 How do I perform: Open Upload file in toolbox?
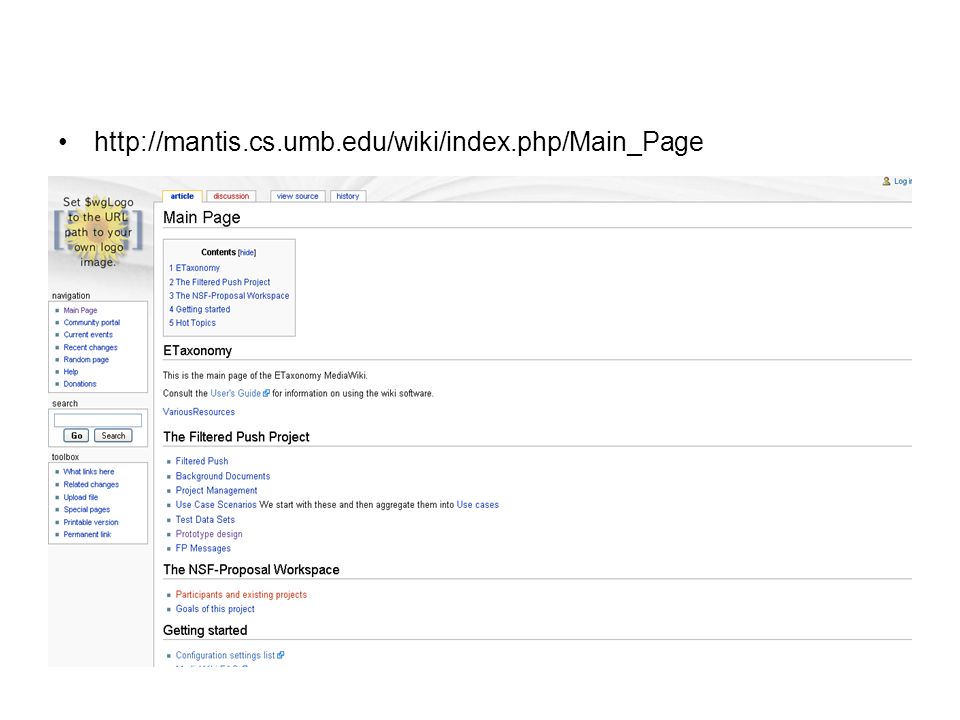[x=81, y=498]
